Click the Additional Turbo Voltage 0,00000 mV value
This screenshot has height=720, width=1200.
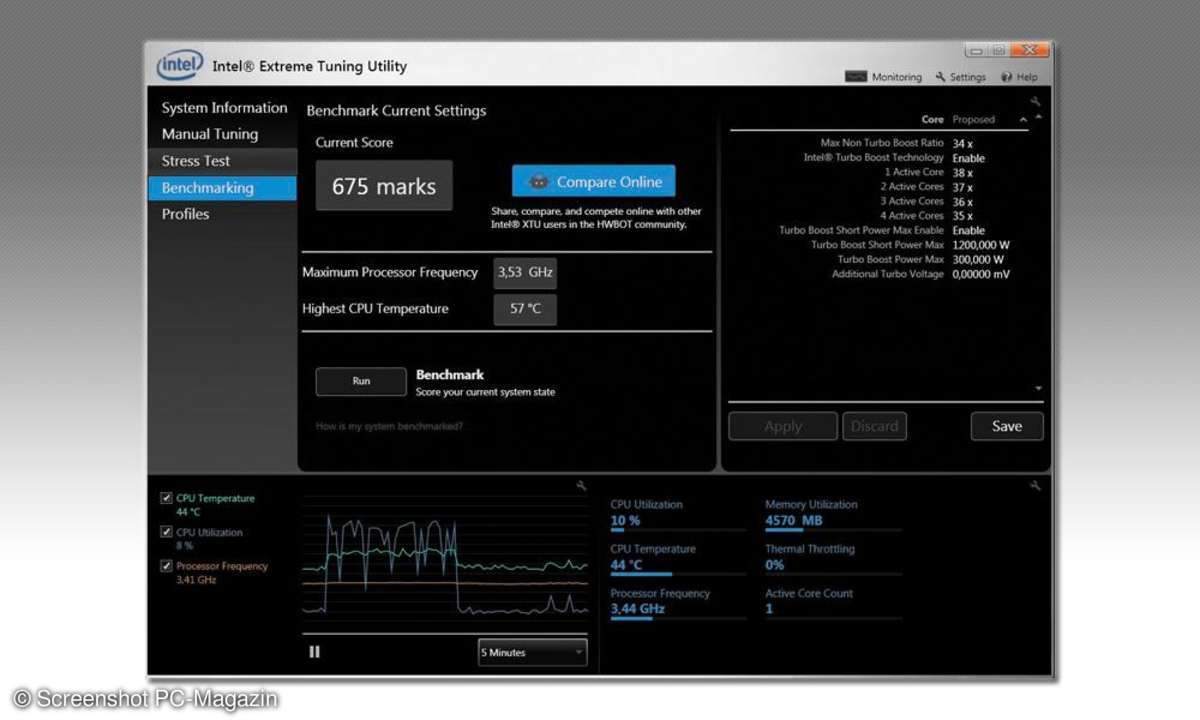tap(981, 274)
